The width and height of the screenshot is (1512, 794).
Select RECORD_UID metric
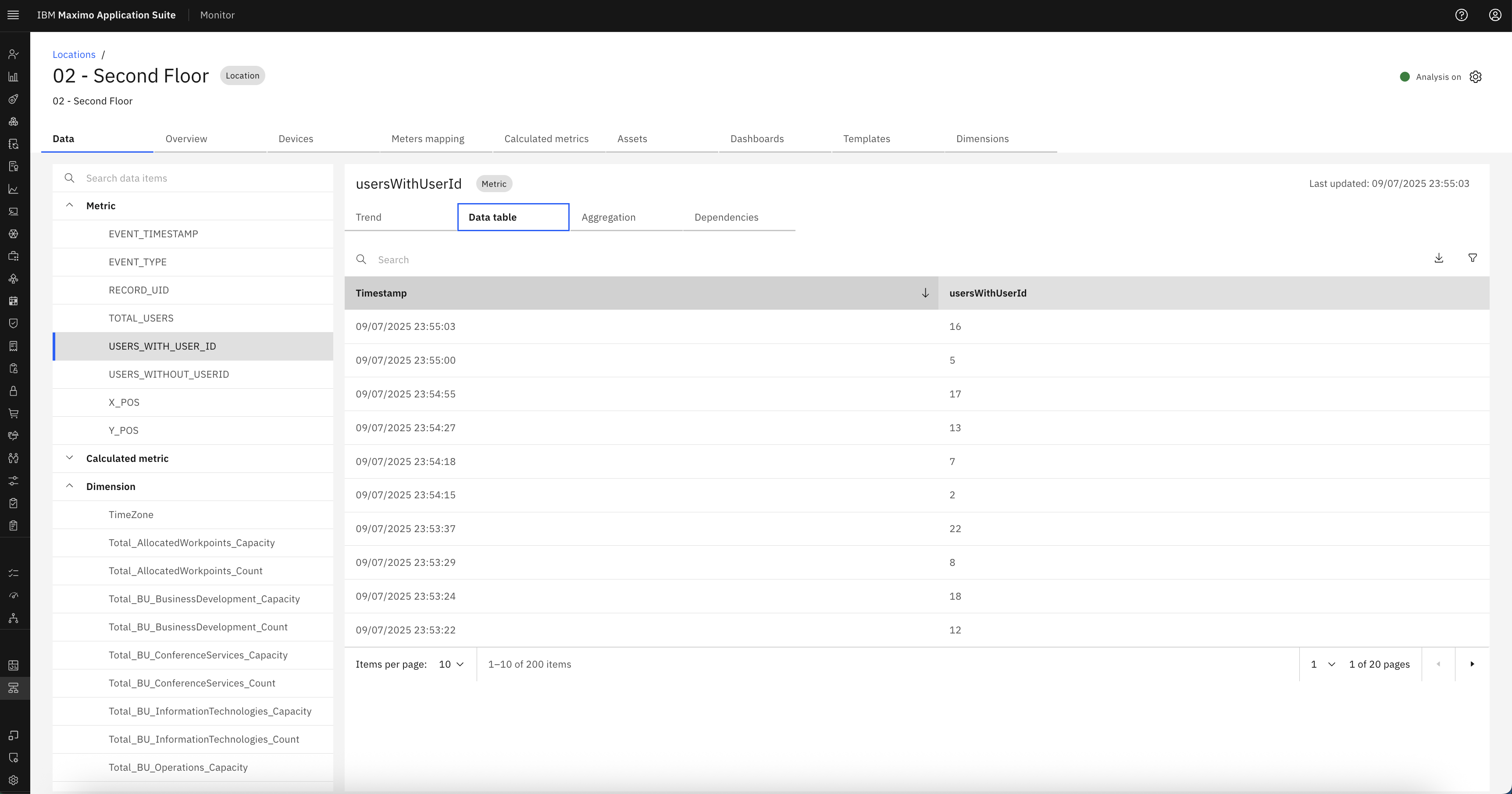tap(193, 290)
